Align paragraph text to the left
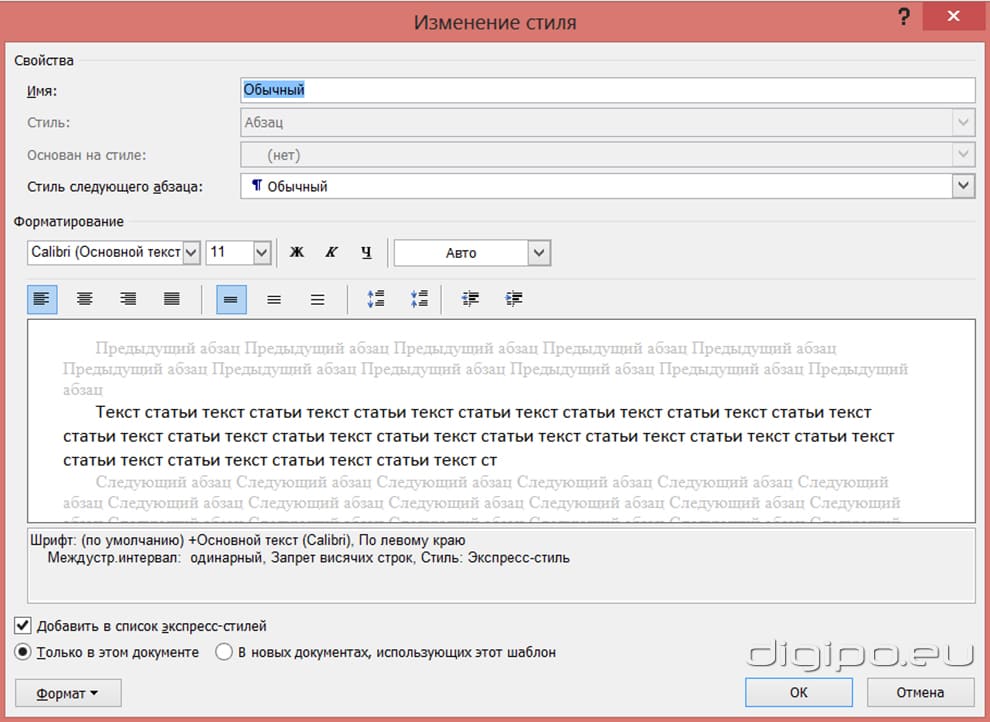 tap(42, 299)
